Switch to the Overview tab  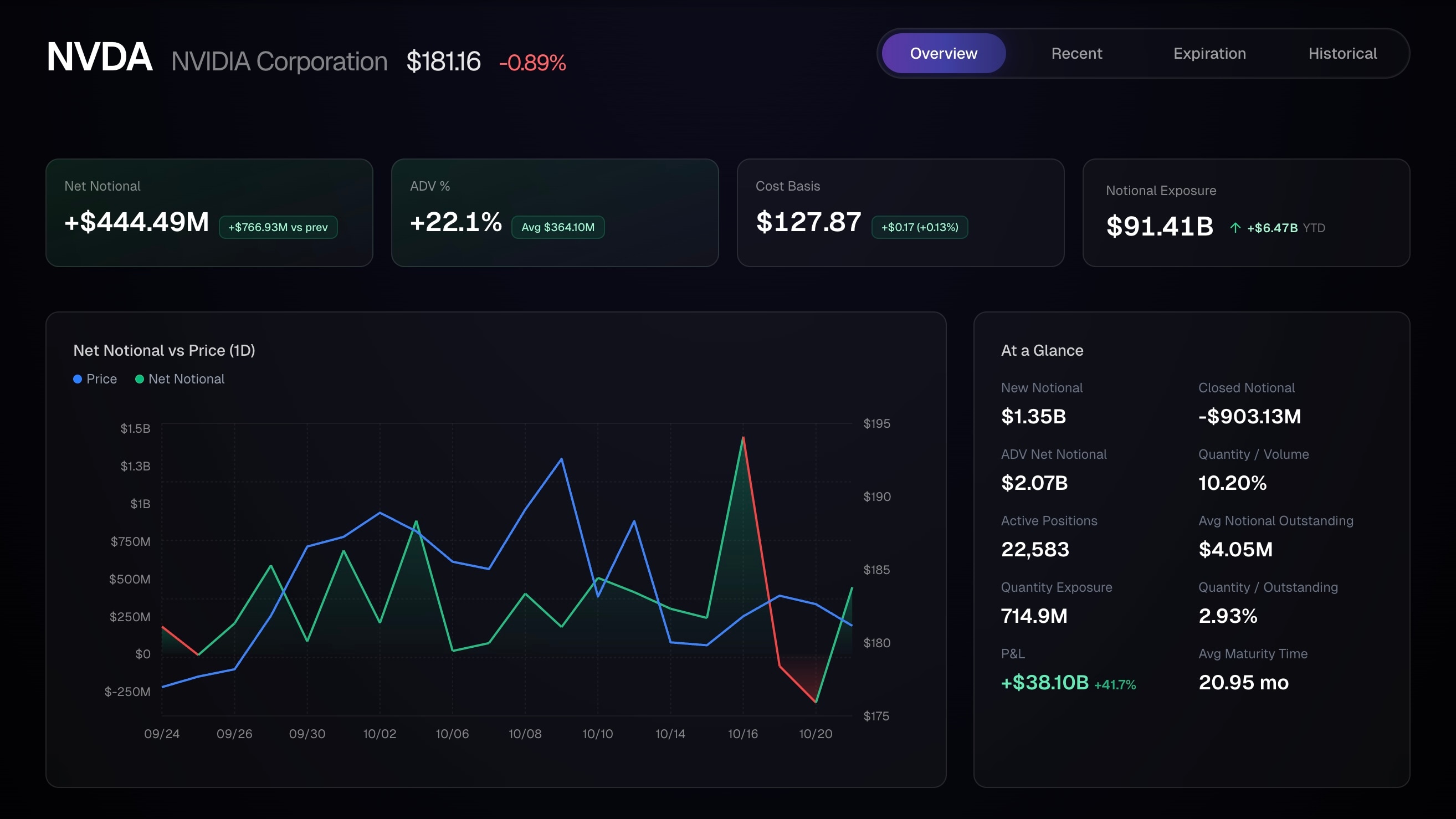[943, 53]
